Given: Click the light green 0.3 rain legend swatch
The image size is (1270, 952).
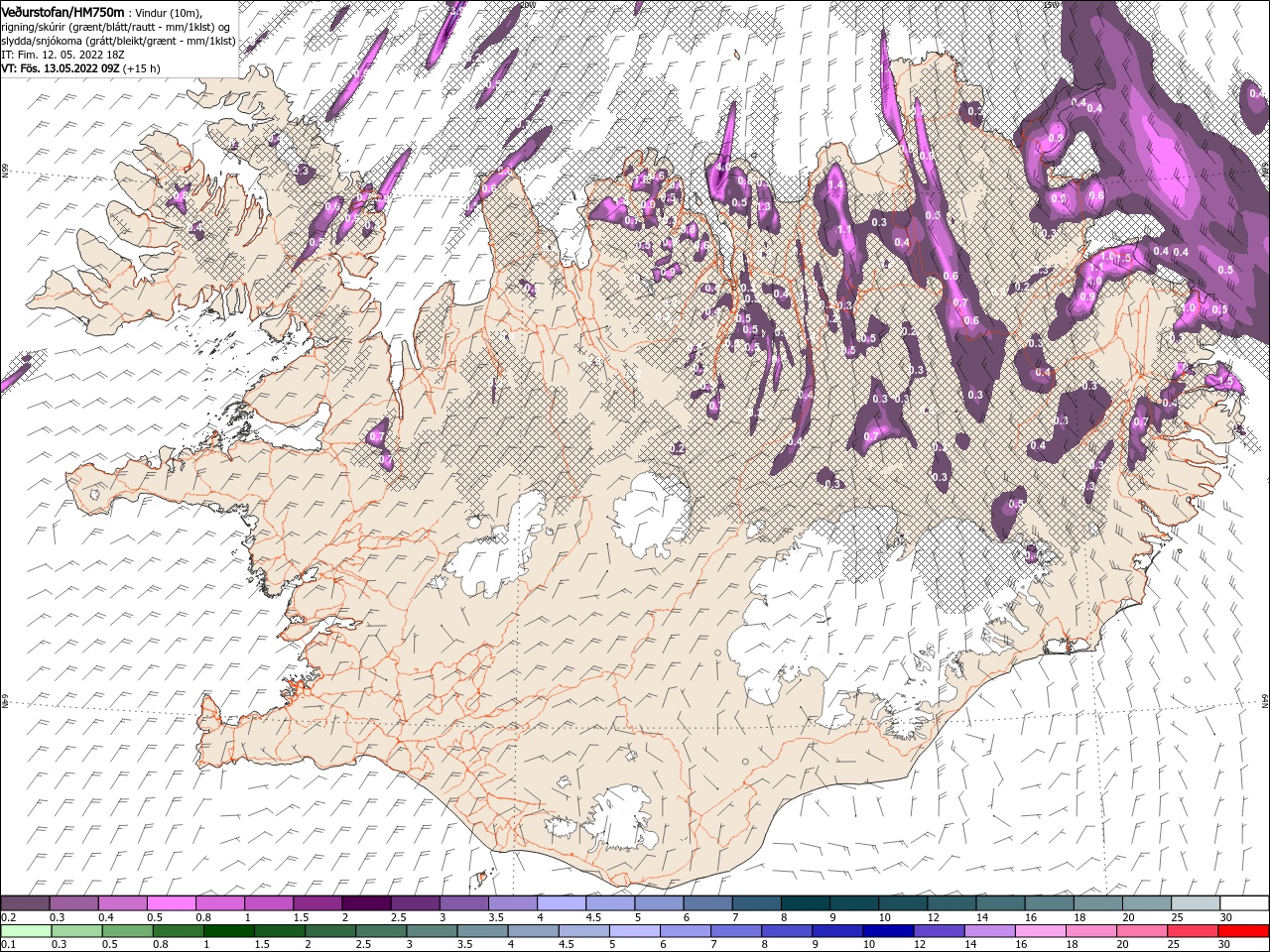Looking at the screenshot, I should click(77, 930).
